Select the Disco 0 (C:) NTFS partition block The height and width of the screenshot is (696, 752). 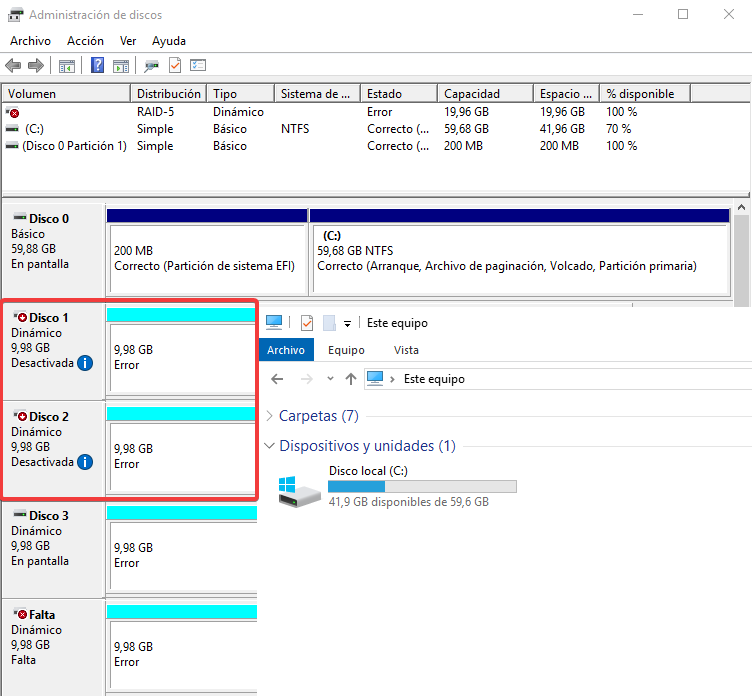tap(520, 258)
